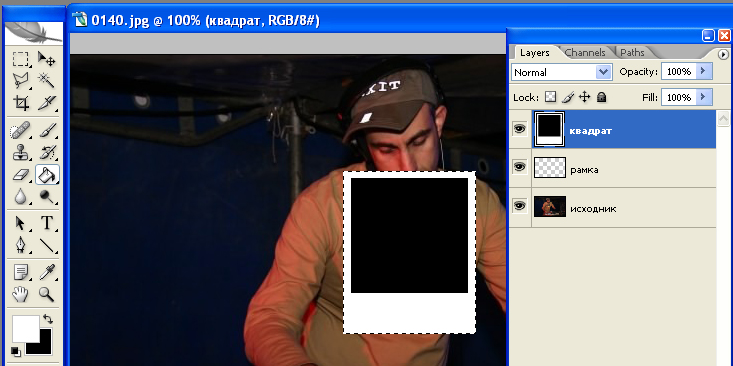Screen dimensions: 733x366
Task: Open the Normal blend mode dropdown
Action: click(x=561, y=72)
